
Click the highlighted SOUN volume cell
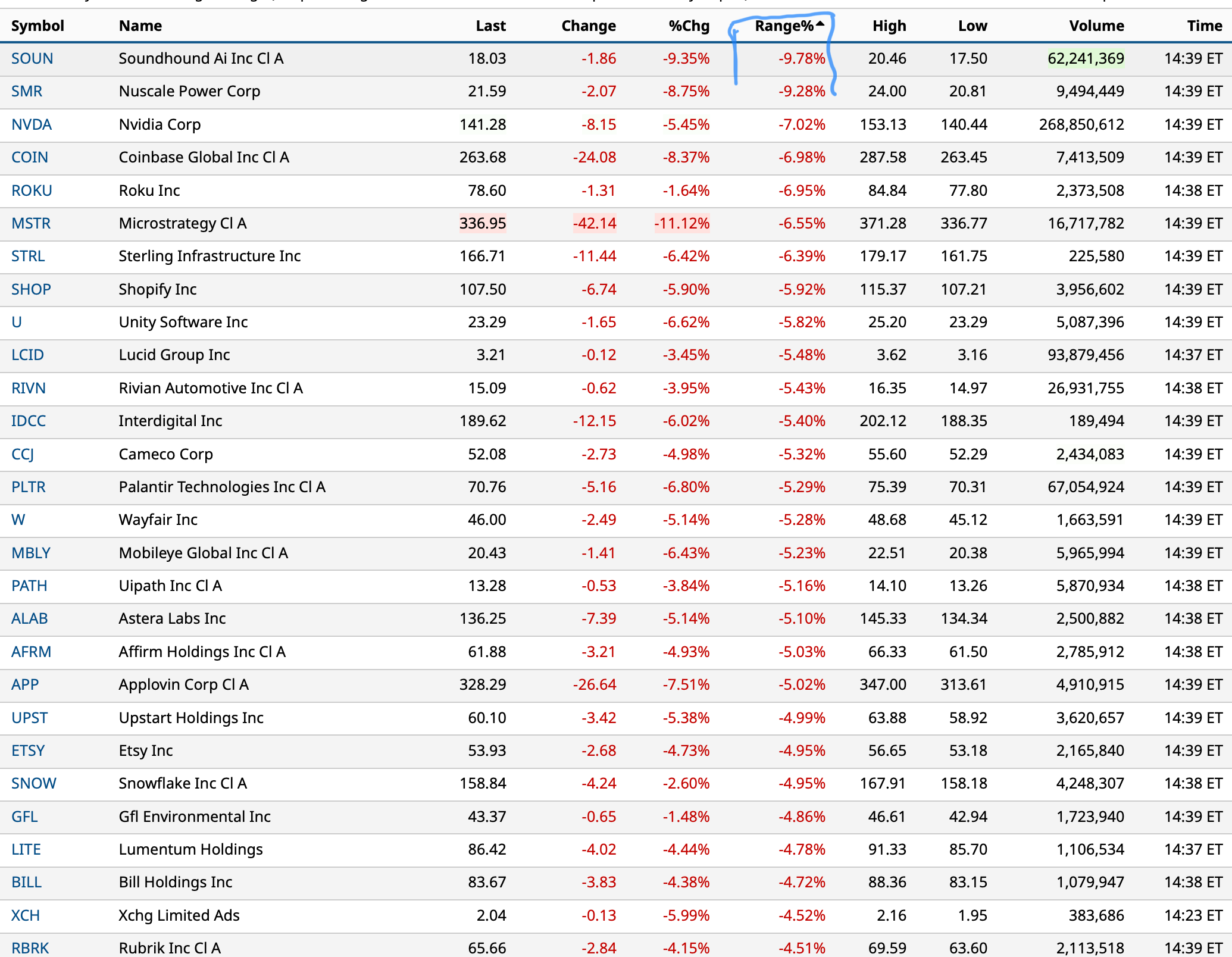(1086, 59)
